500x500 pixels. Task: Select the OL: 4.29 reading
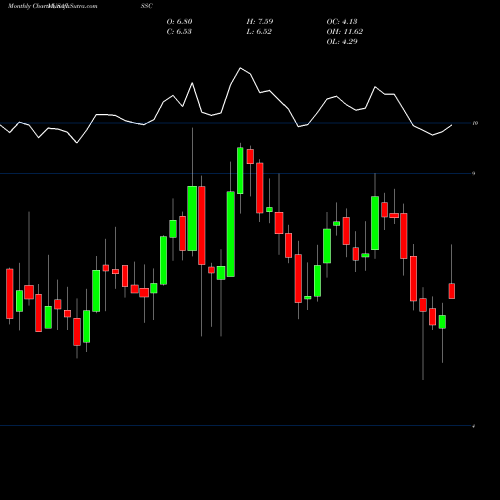[x=342, y=41]
